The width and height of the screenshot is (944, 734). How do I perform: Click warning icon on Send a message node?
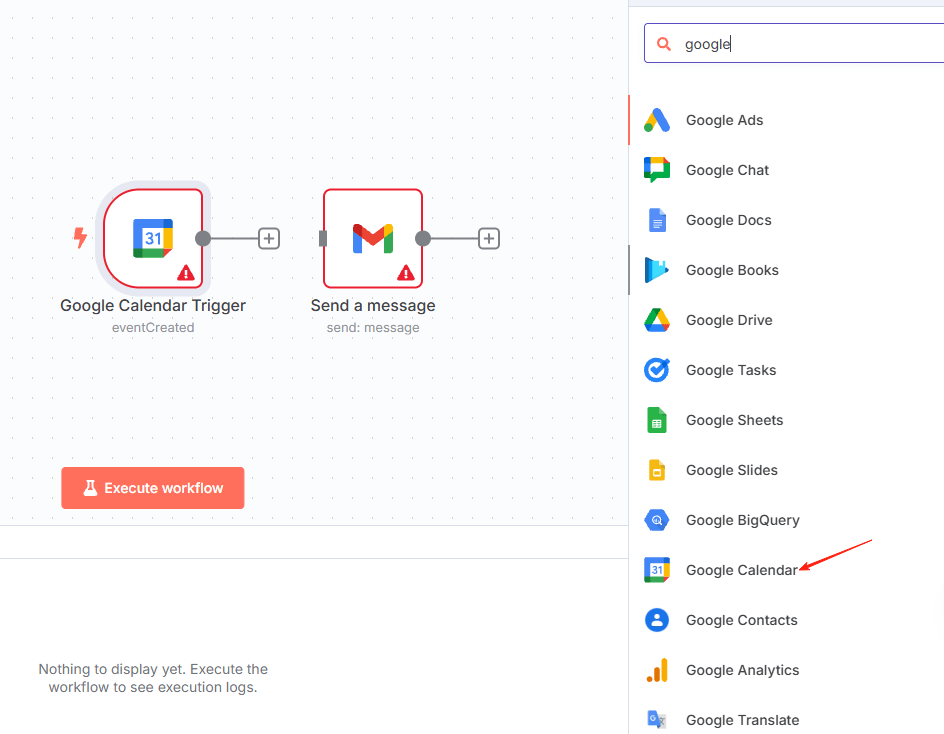pyautogui.click(x=405, y=272)
